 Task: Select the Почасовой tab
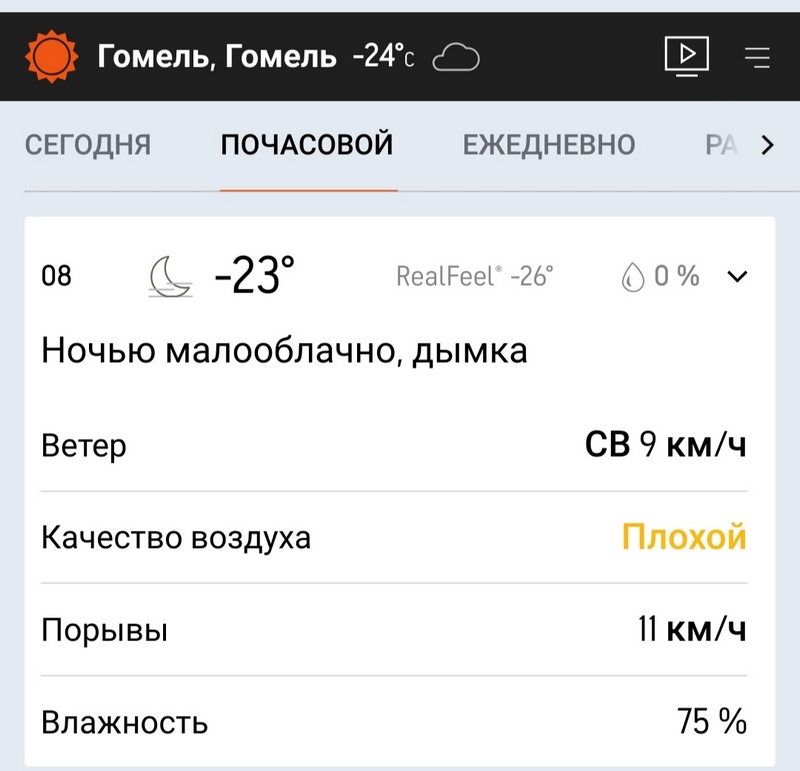[307, 145]
